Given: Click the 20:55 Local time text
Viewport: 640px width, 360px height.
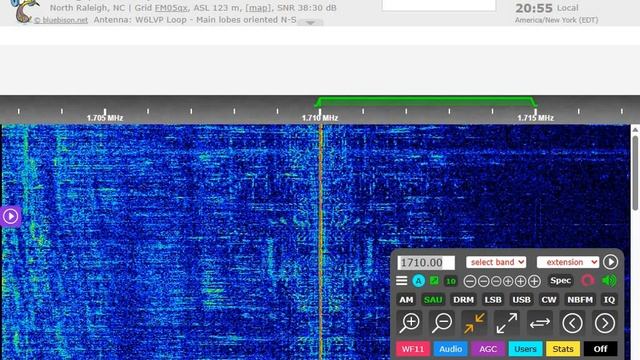Looking at the screenshot, I should 547,8.
